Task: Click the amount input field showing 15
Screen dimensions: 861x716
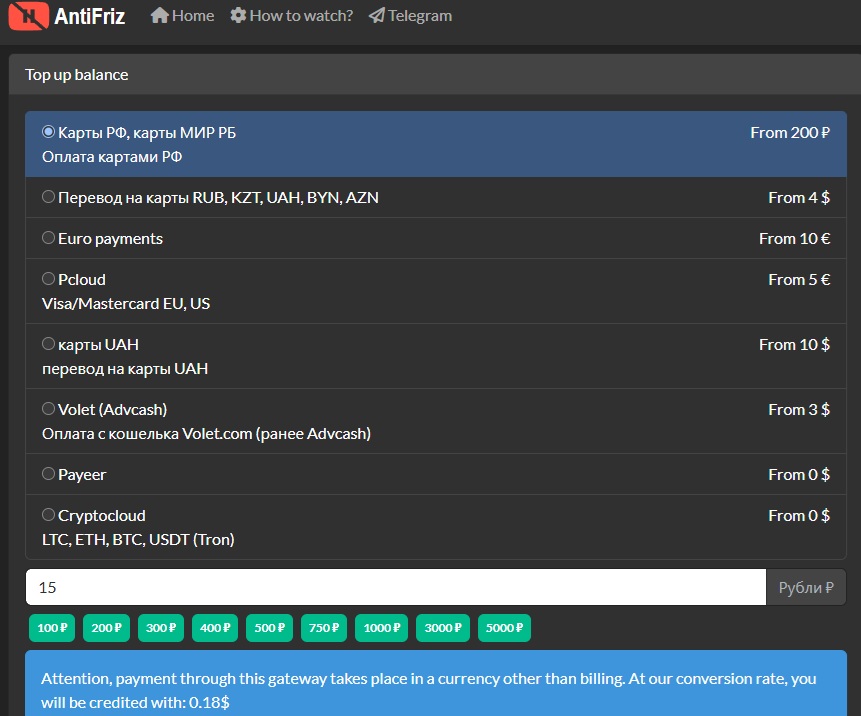Action: pyautogui.click(x=395, y=588)
